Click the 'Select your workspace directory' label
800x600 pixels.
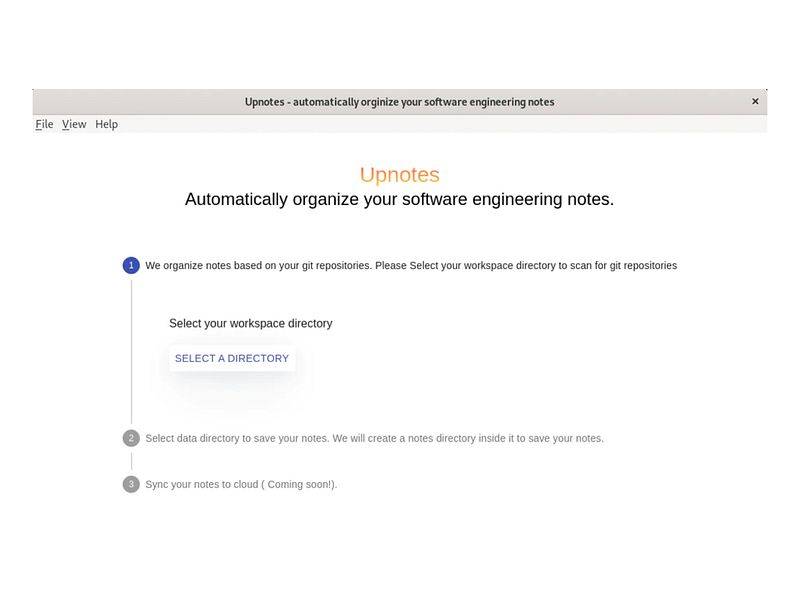point(251,323)
